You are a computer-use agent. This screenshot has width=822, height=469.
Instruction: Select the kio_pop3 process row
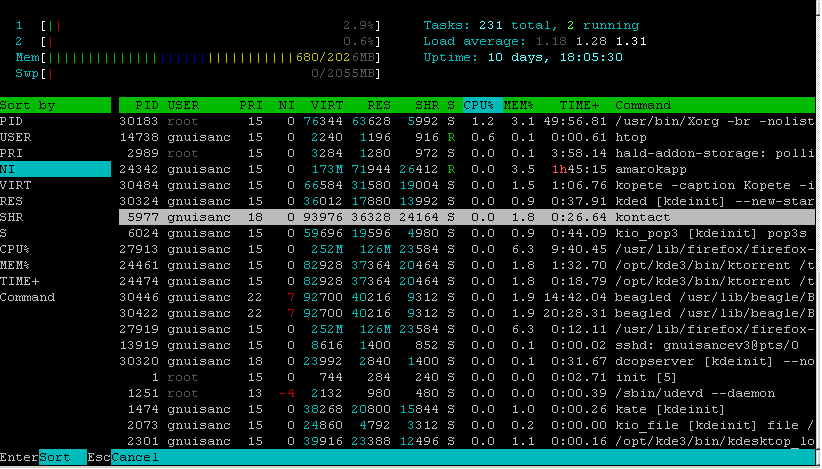pyautogui.click(x=467, y=233)
